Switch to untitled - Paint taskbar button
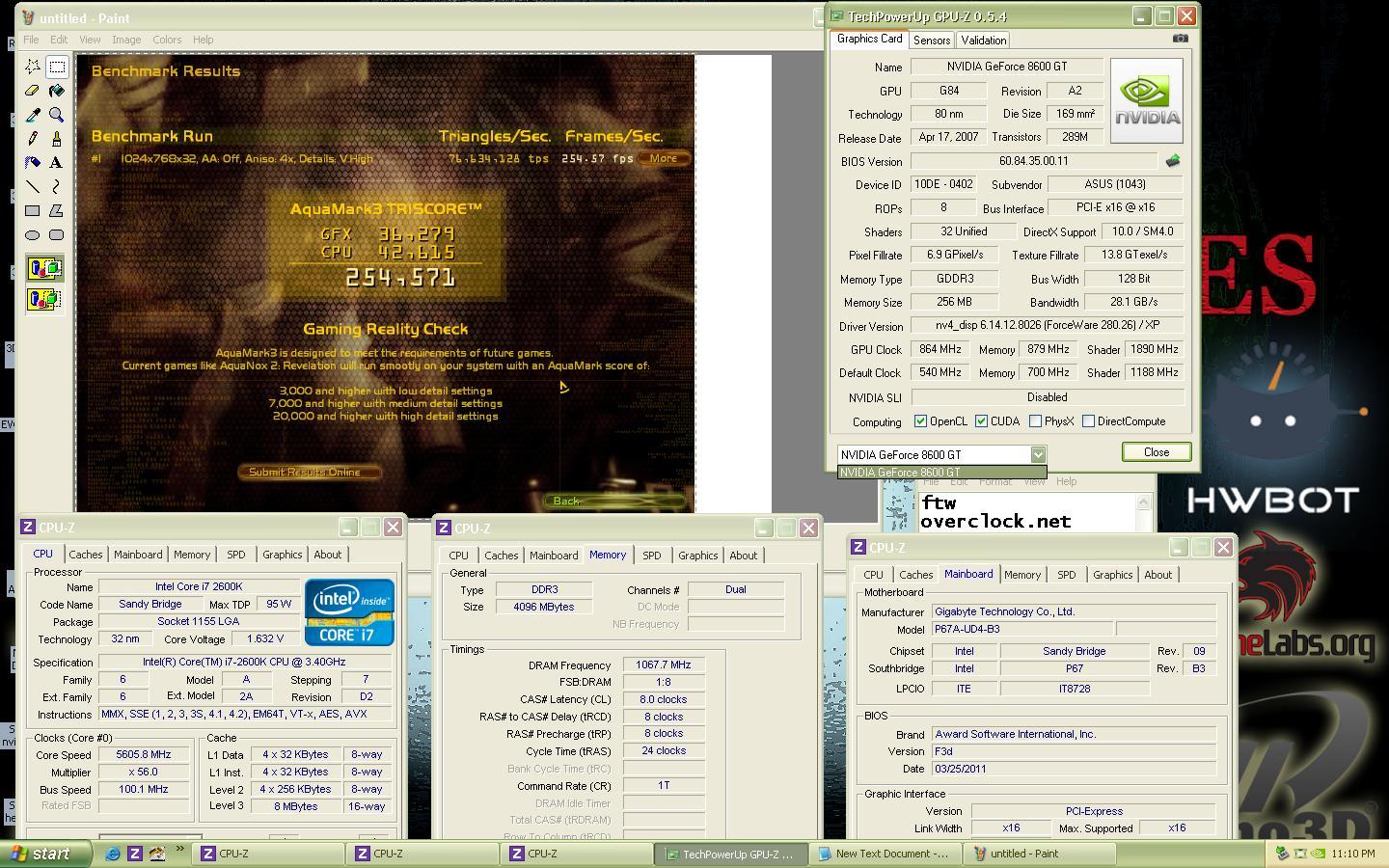Screen dimensions: 1389x868 1040,854
